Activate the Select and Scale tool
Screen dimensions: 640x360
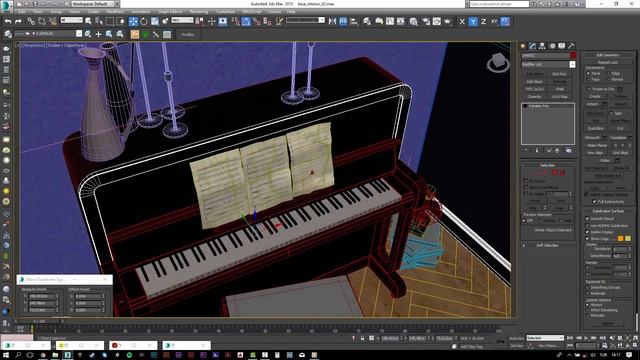[155, 22]
